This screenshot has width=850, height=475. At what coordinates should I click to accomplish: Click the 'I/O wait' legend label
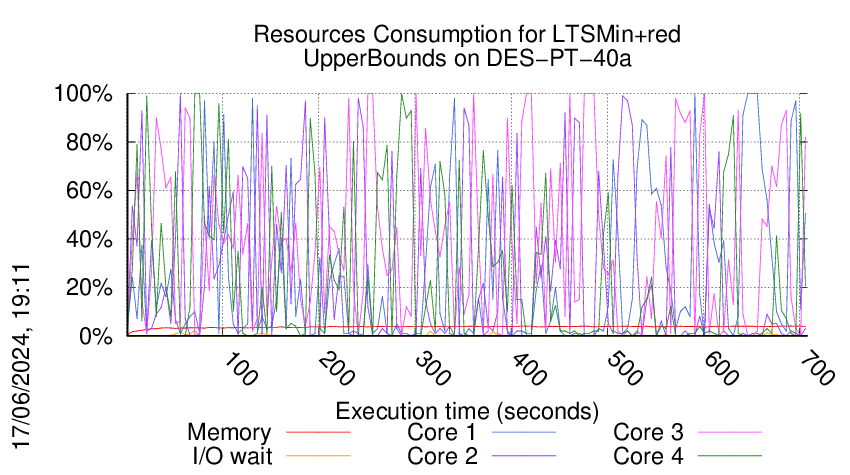(x=232, y=456)
